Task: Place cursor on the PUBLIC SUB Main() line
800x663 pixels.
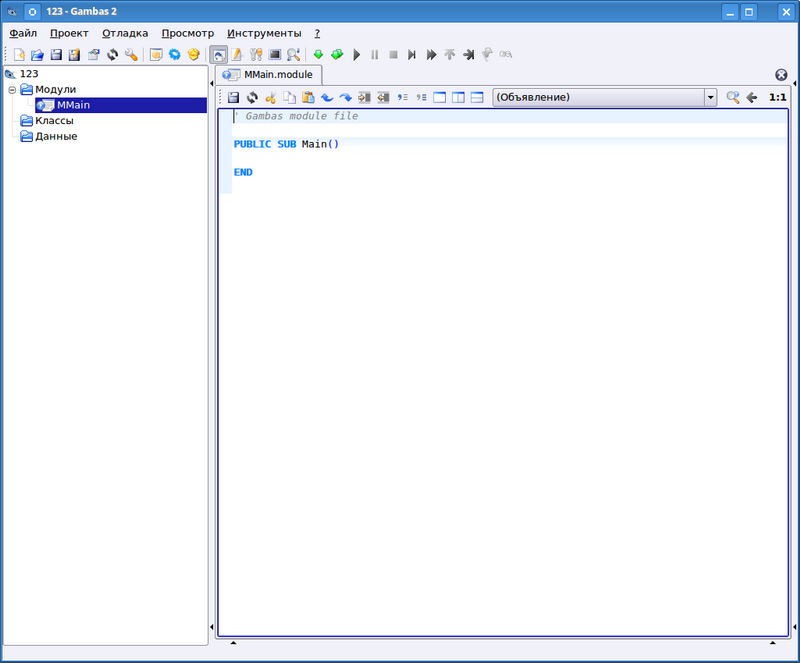Action: (x=286, y=144)
